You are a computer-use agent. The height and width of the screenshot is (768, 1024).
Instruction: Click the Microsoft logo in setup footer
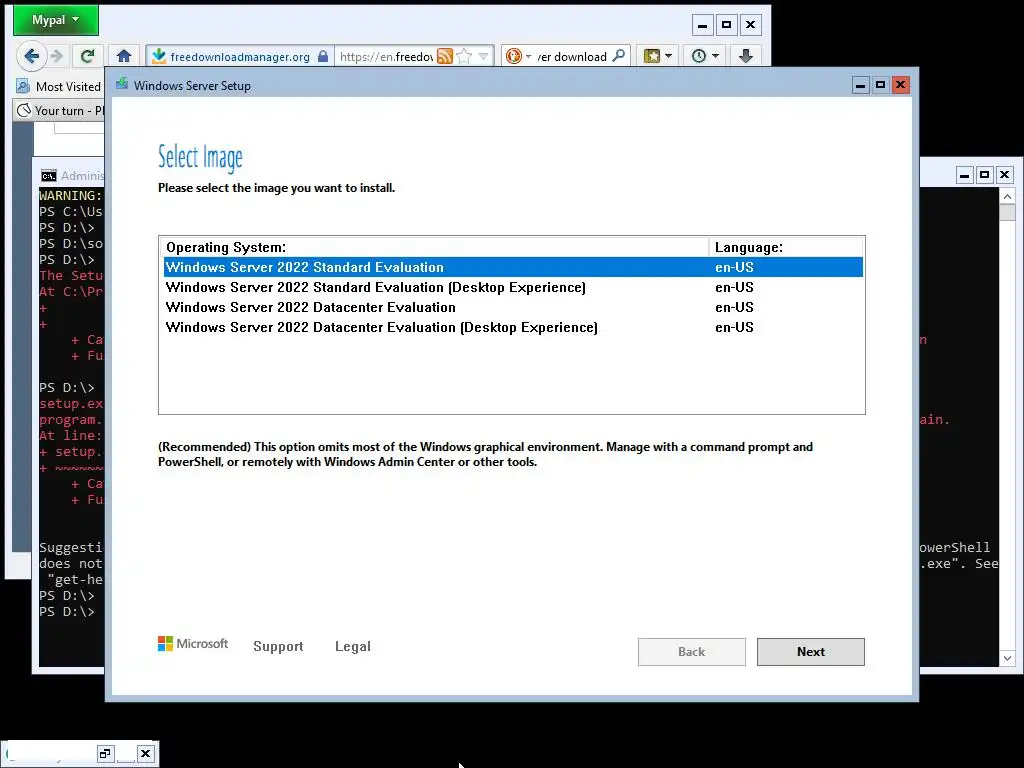pyautogui.click(x=193, y=644)
